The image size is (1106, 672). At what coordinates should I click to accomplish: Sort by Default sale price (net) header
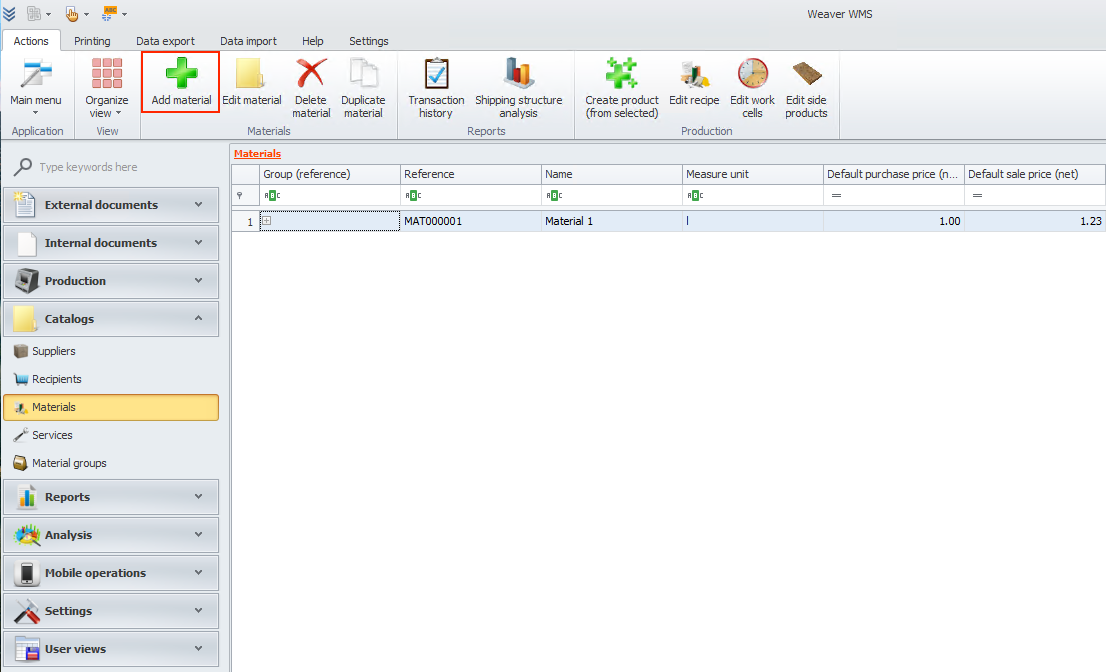1035,174
